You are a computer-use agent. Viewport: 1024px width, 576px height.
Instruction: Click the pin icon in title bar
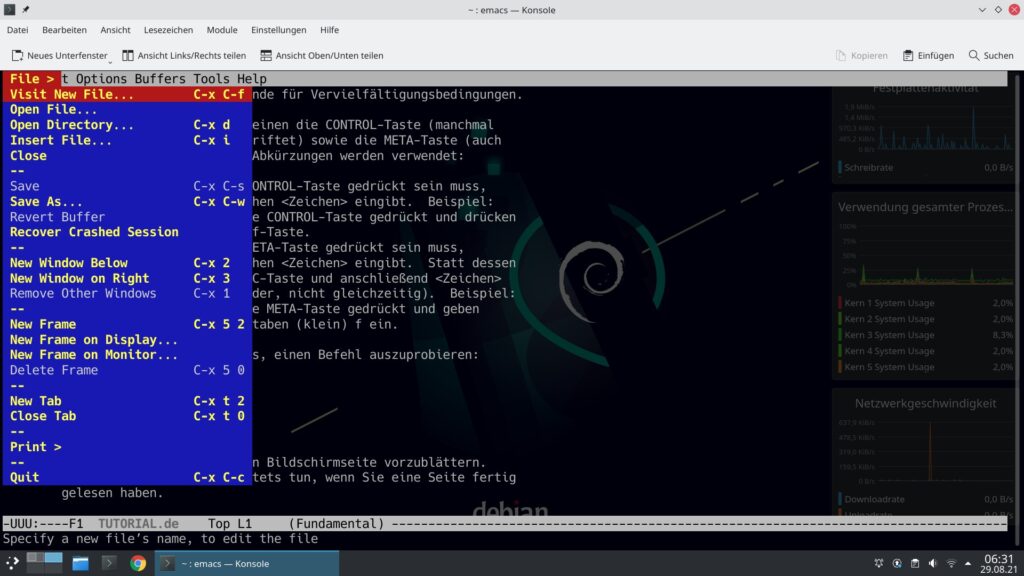25,10
